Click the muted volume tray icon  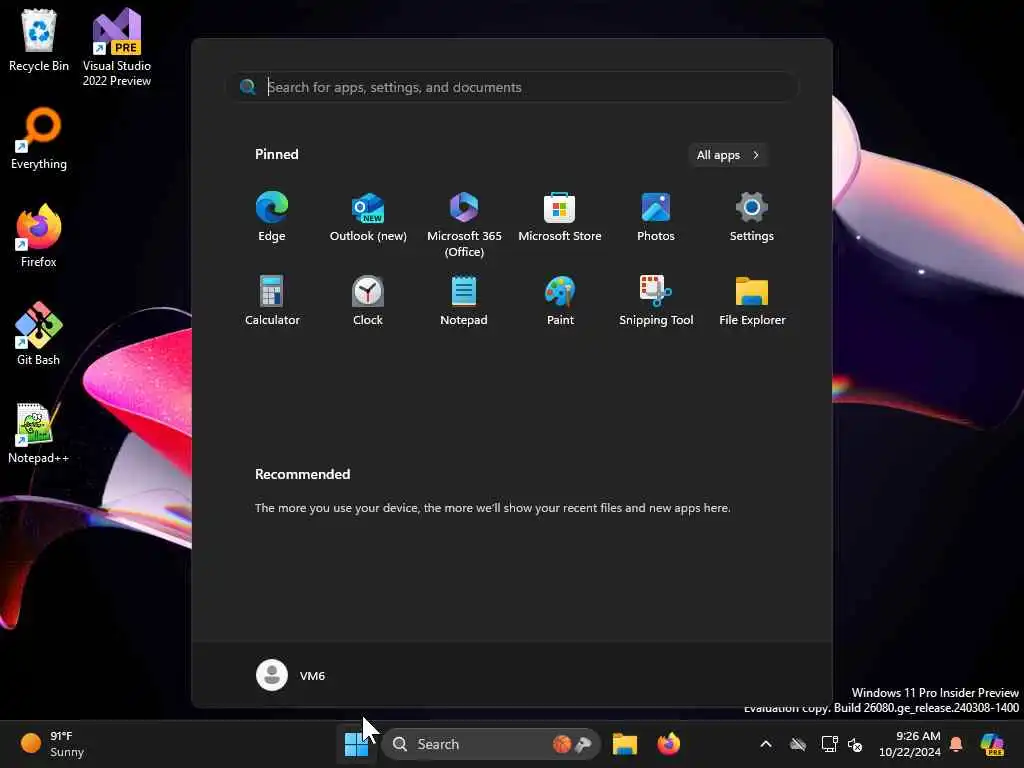coord(855,744)
